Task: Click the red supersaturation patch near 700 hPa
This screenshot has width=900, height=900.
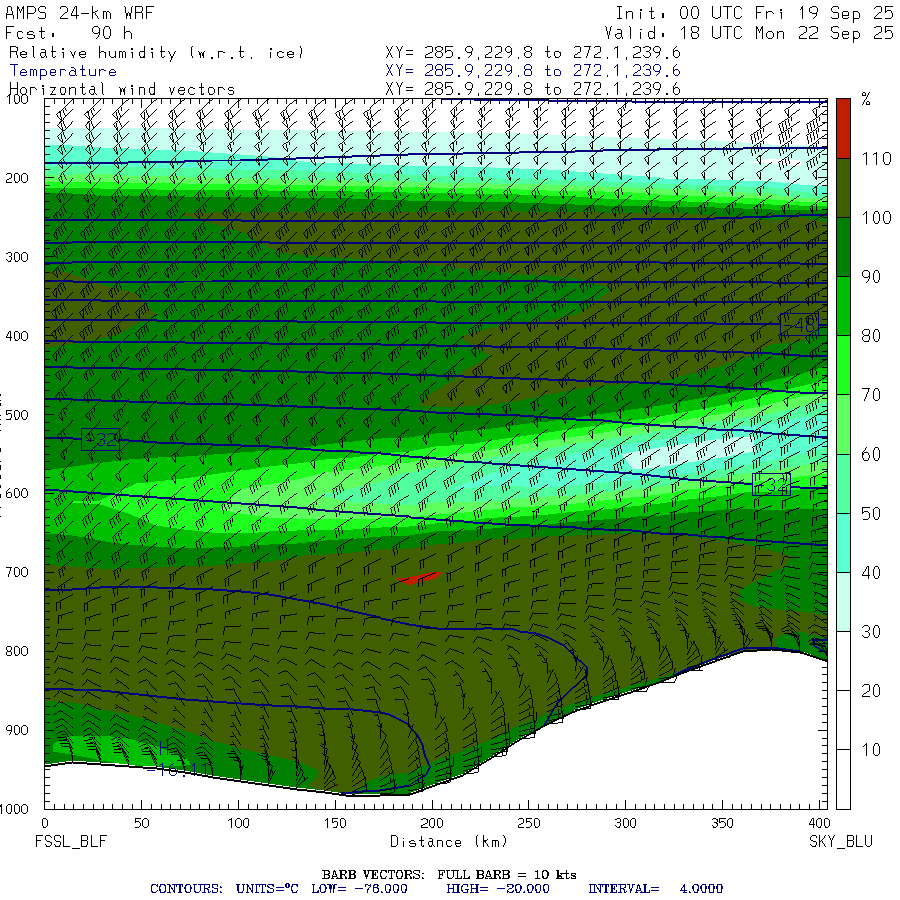Action: click(x=418, y=578)
